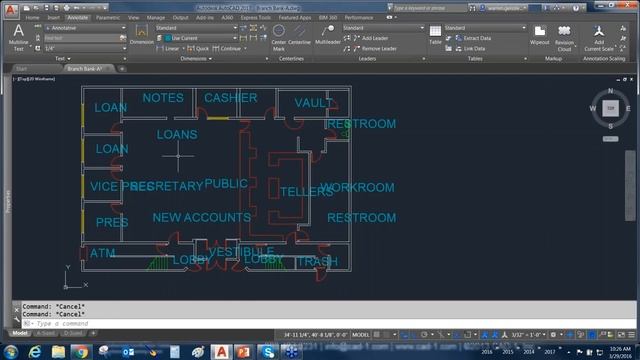640x360 pixels.
Task: Open the status bar Customization menu icon
Action: 631,335
